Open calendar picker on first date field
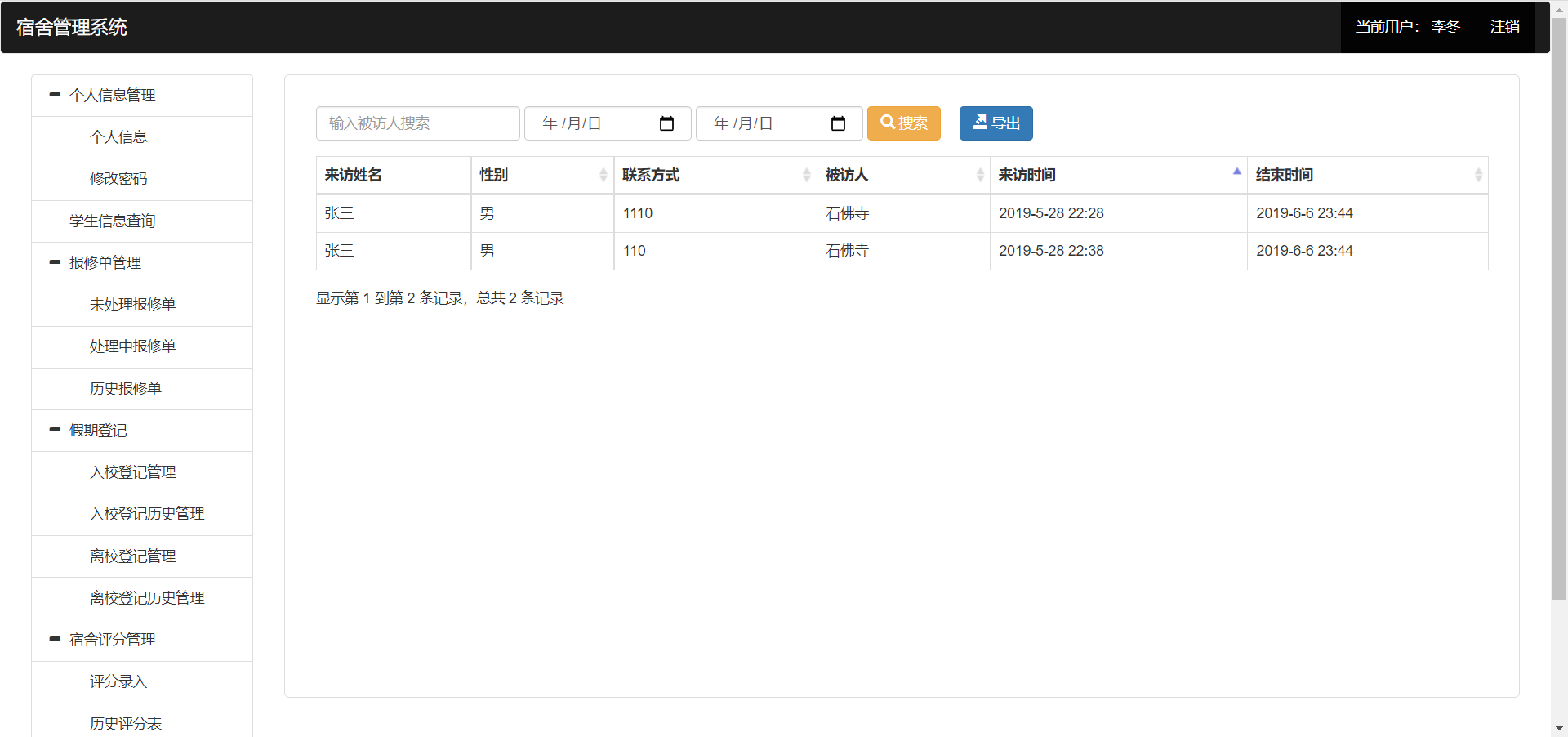Image resolution: width=1568 pixels, height=737 pixels. [x=666, y=123]
